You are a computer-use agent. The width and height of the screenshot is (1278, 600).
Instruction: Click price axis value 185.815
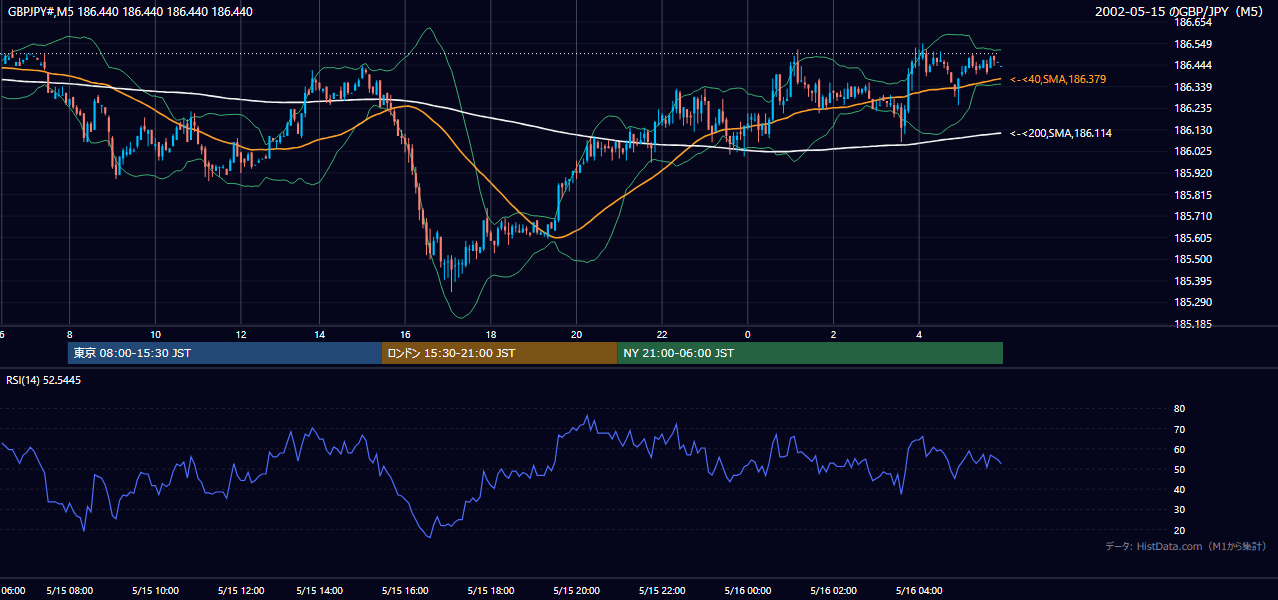1192,195
